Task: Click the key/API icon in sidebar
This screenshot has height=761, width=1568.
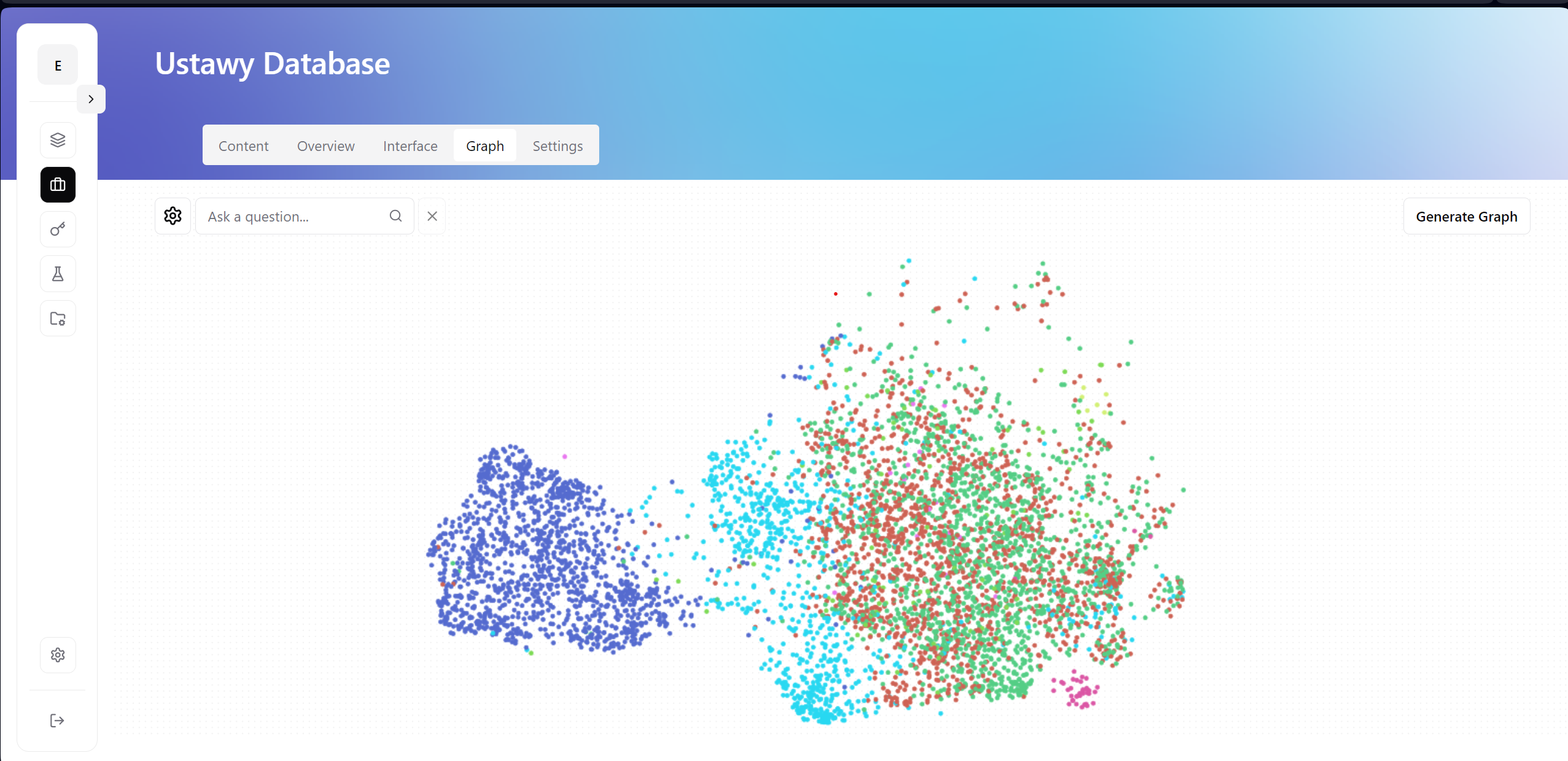Action: [x=57, y=229]
